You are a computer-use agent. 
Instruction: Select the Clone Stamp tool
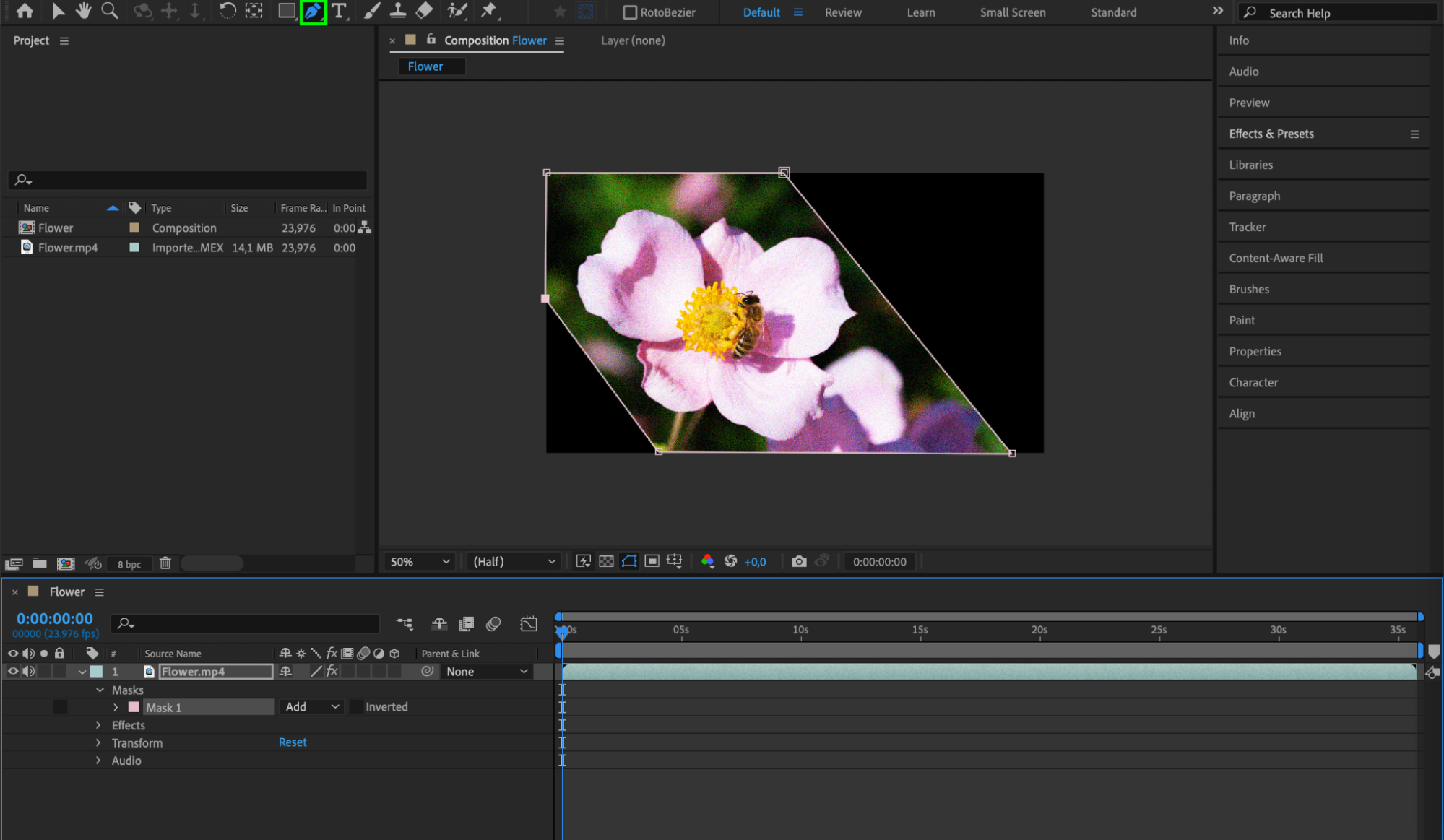coord(397,11)
